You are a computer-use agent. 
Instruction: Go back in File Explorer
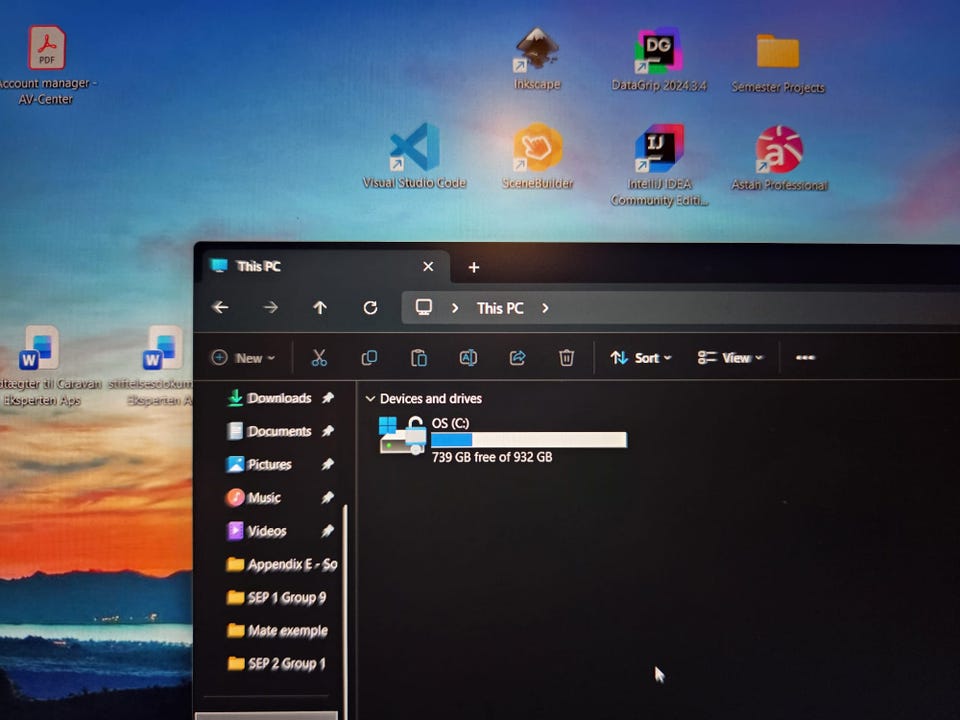coord(220,307)
